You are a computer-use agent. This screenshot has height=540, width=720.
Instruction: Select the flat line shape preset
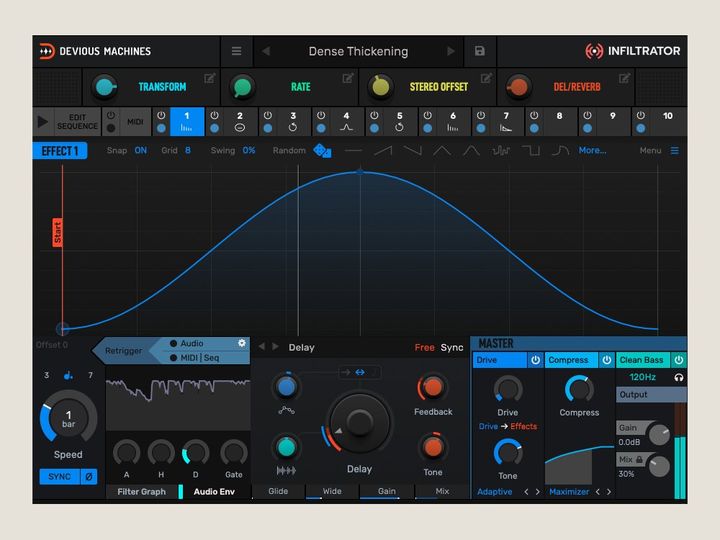tap(353, 151)
